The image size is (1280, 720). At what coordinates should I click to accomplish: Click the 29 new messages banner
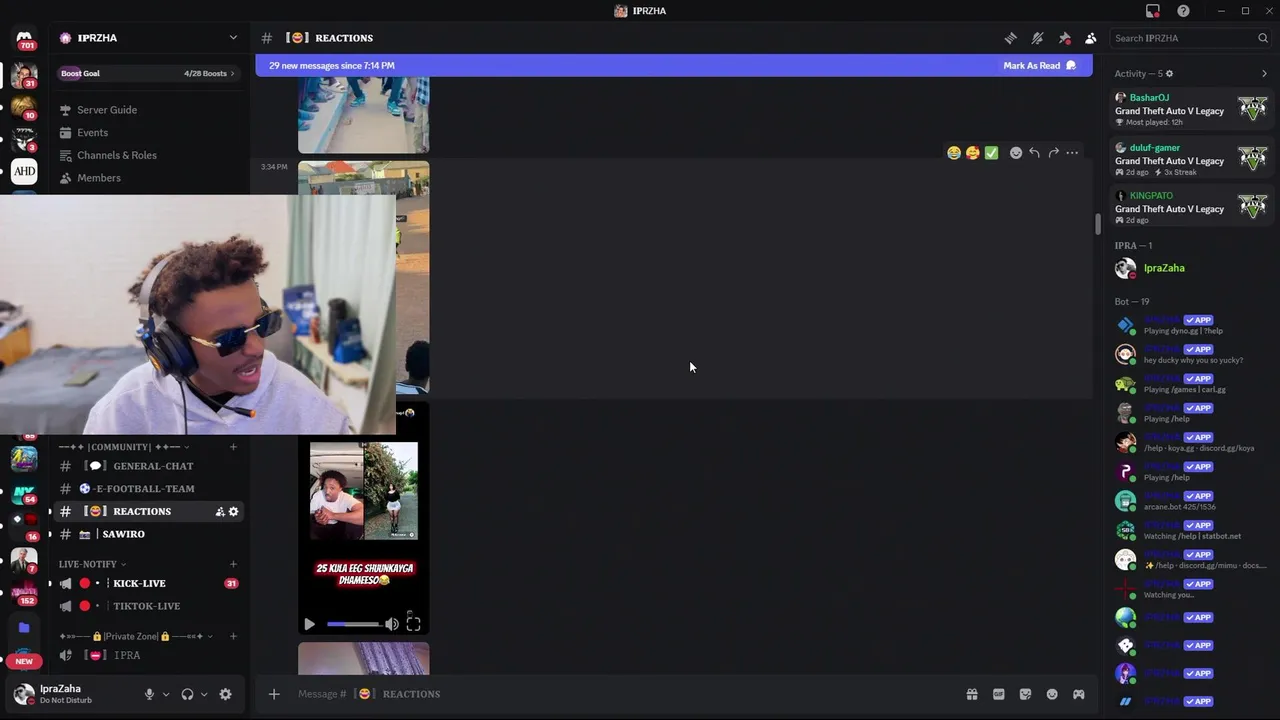pos(673,66)
